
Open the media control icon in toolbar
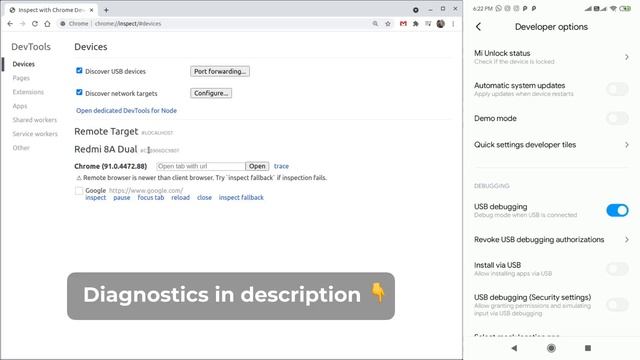428,24
